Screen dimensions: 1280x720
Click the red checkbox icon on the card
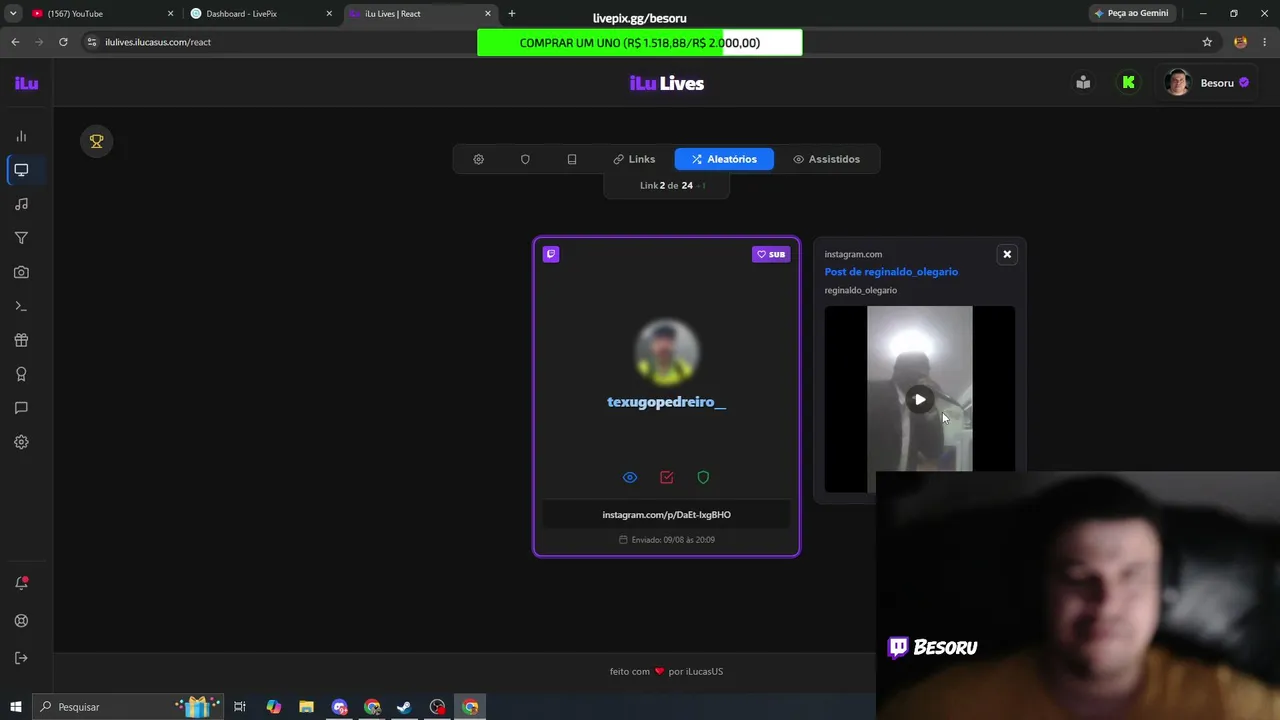point(667,478)
